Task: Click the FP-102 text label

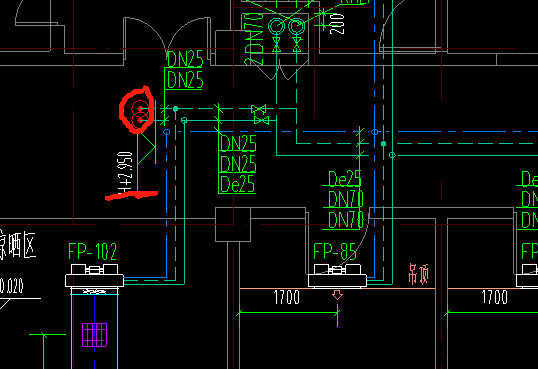Action: click(x=93, y=252)
